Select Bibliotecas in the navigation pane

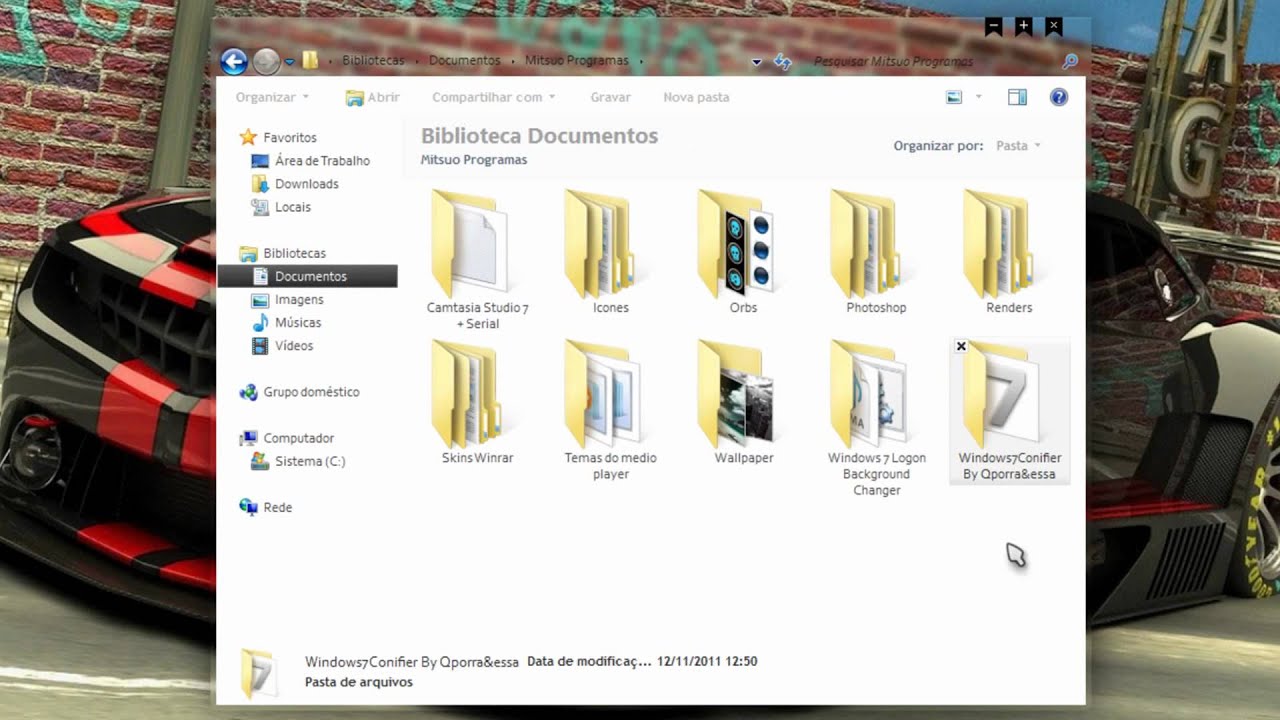pos(294,254)
